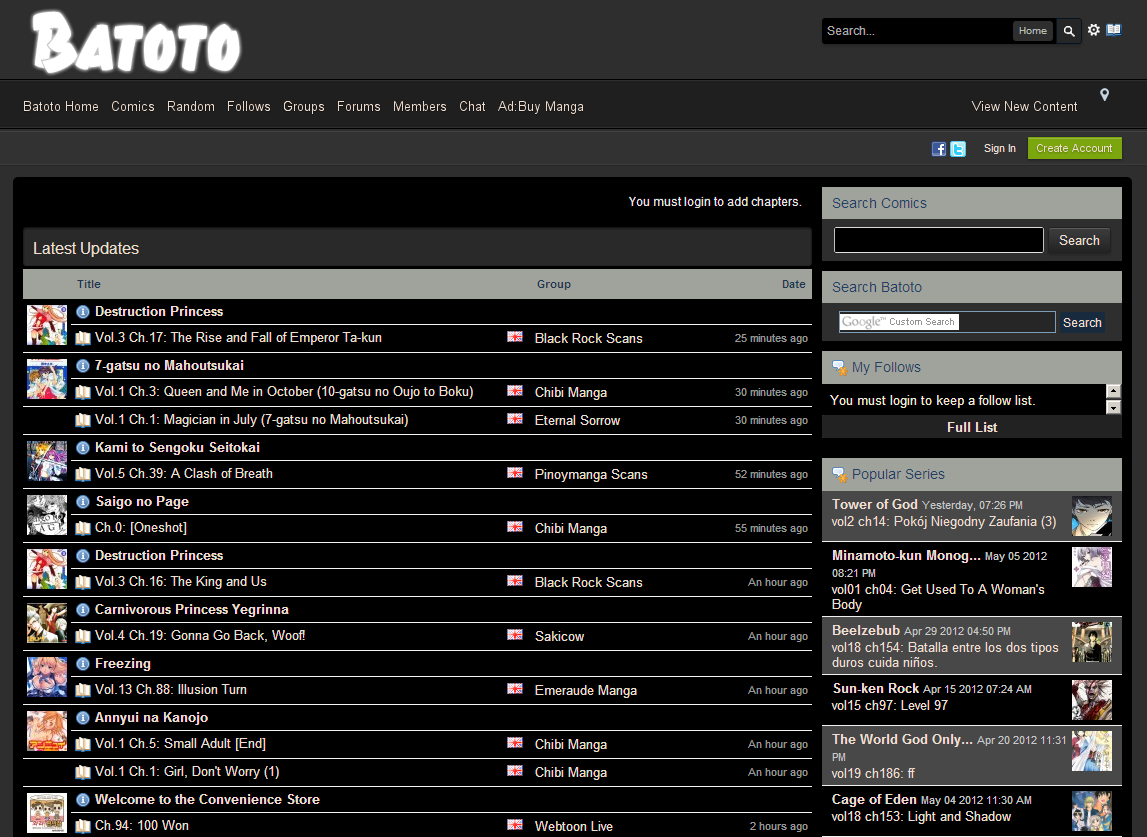Open Tower of God thumbnail in Popular Series
This screenshot has width=1147, height=837.
pyautogui.click(x=1091, y=516)
